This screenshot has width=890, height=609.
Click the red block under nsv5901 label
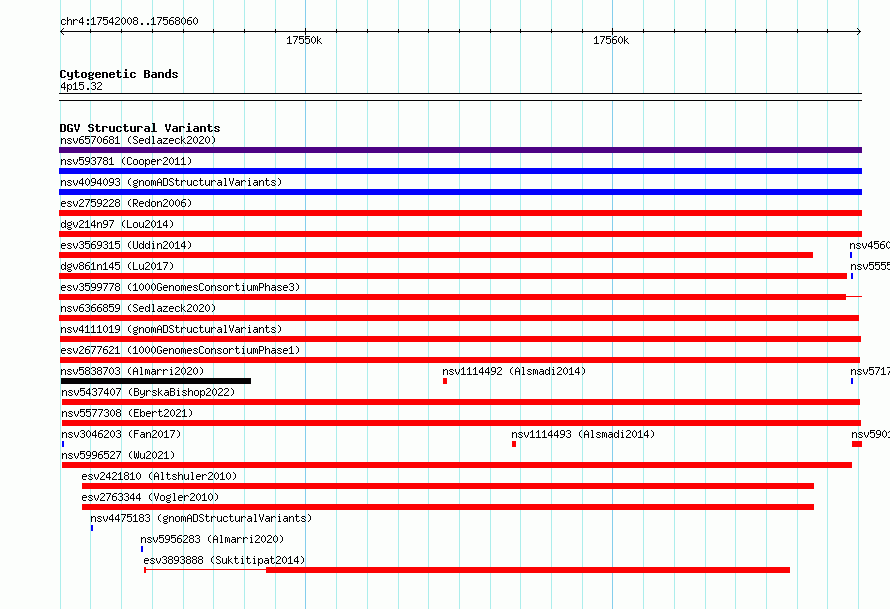(x=857, y=444)
